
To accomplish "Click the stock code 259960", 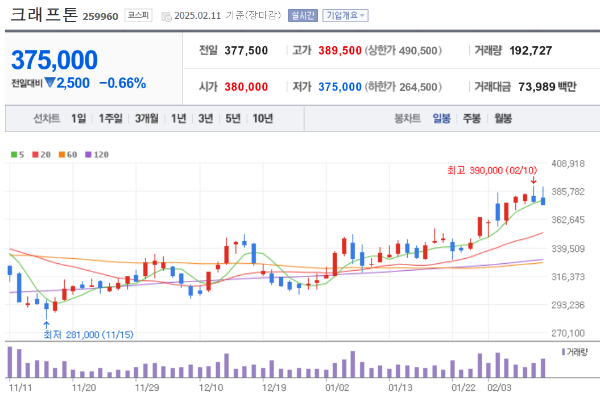I will [x=100, y=16].
